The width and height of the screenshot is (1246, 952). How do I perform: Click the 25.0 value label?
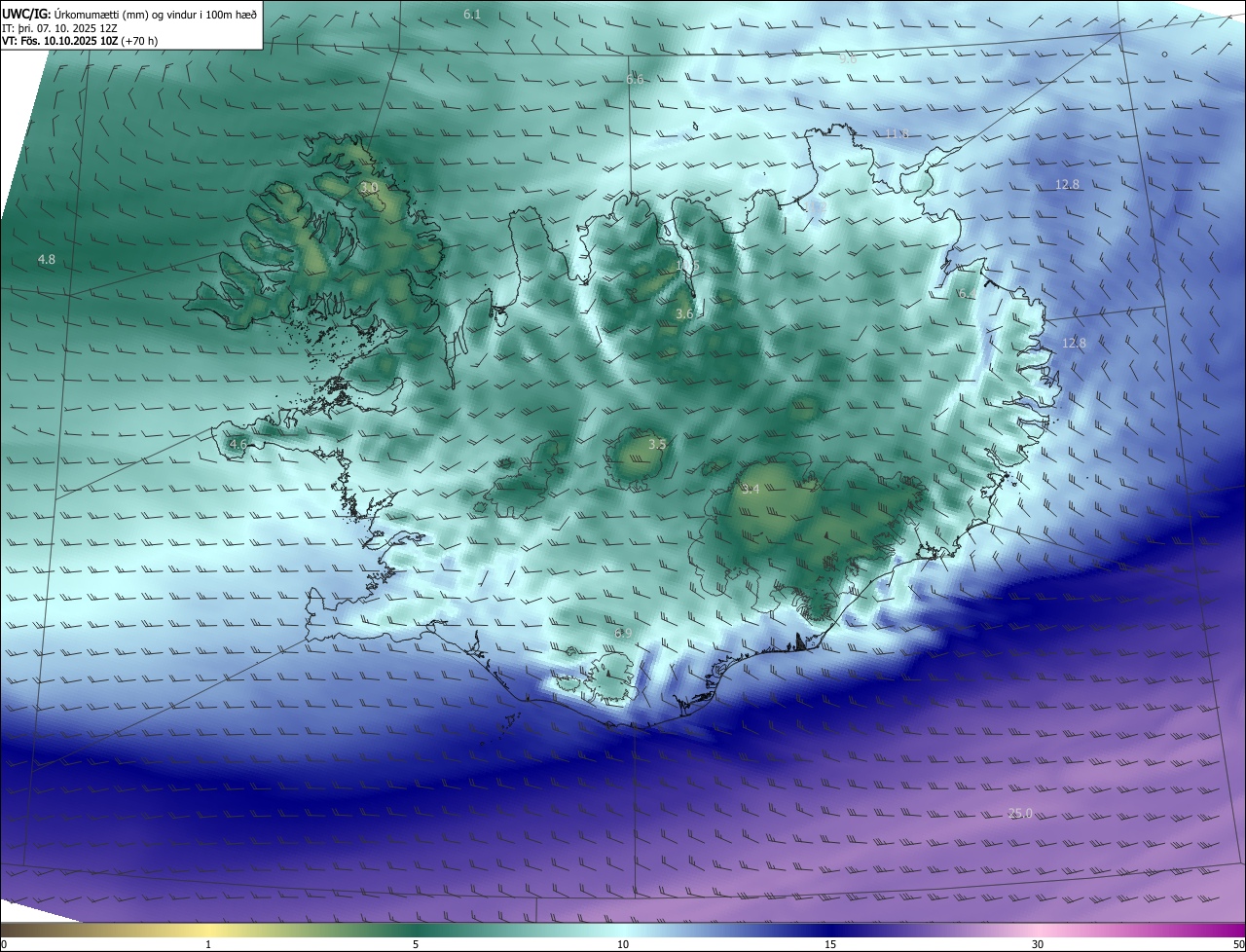1020,814
